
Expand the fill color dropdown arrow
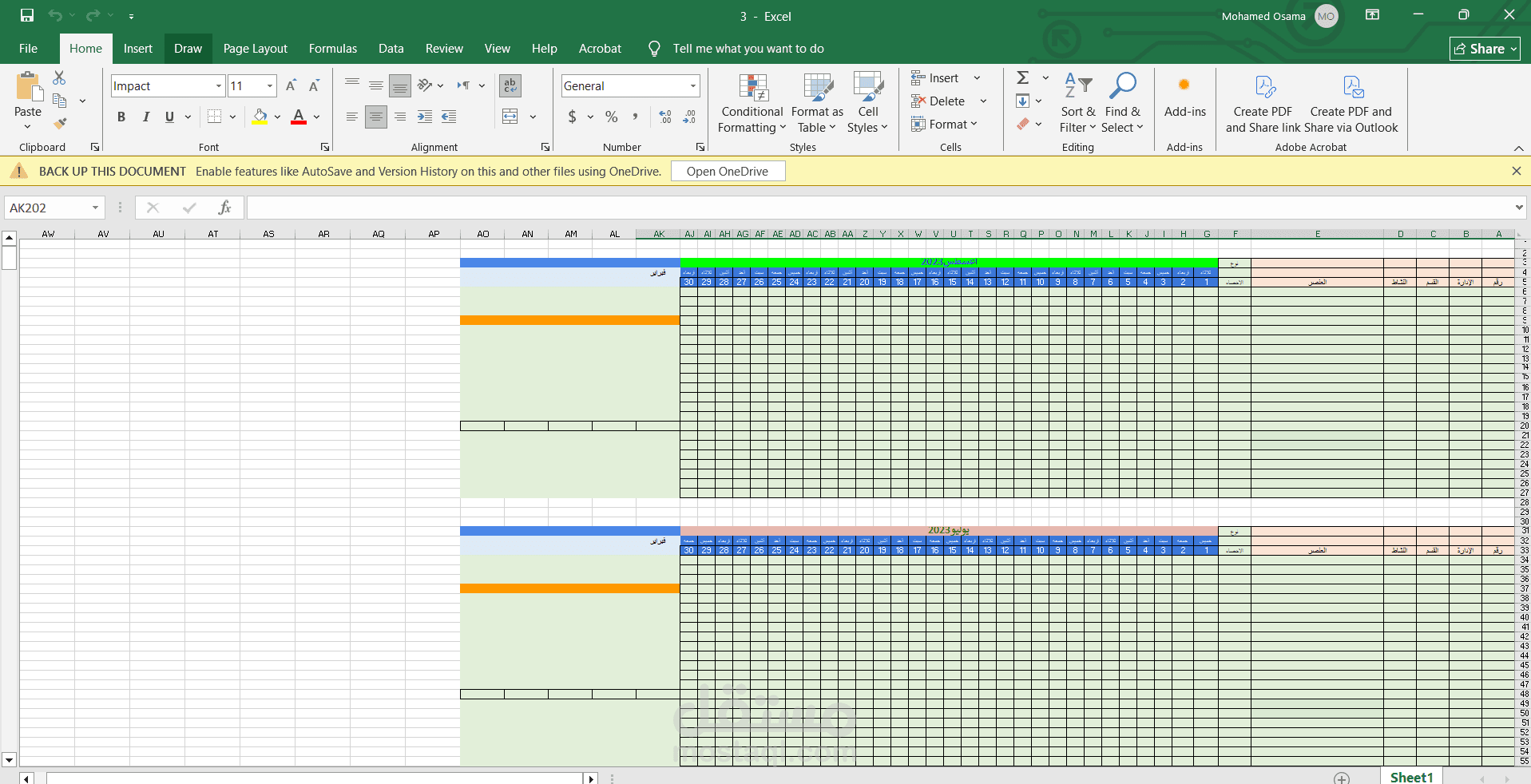tap(277, 117)
